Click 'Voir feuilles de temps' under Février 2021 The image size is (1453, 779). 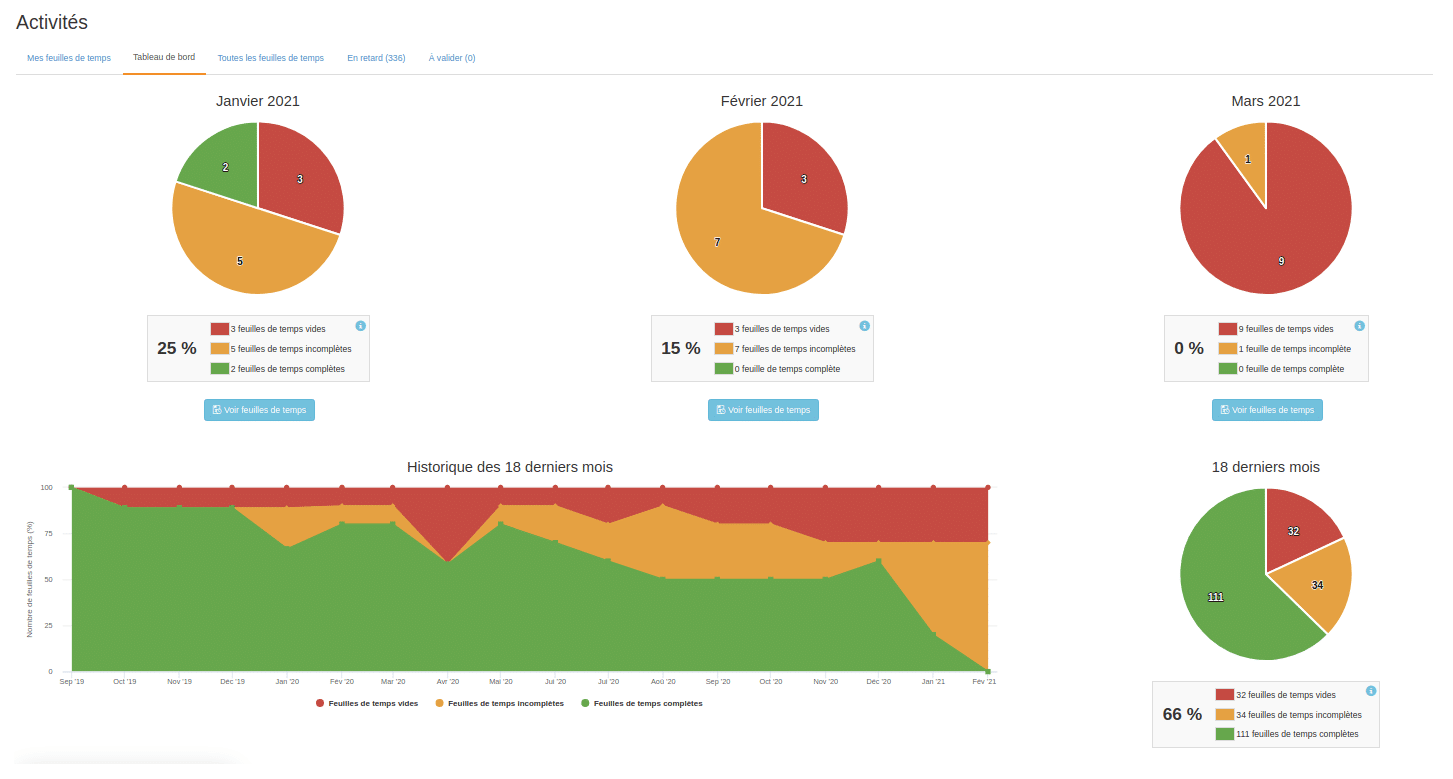point(763,410)
